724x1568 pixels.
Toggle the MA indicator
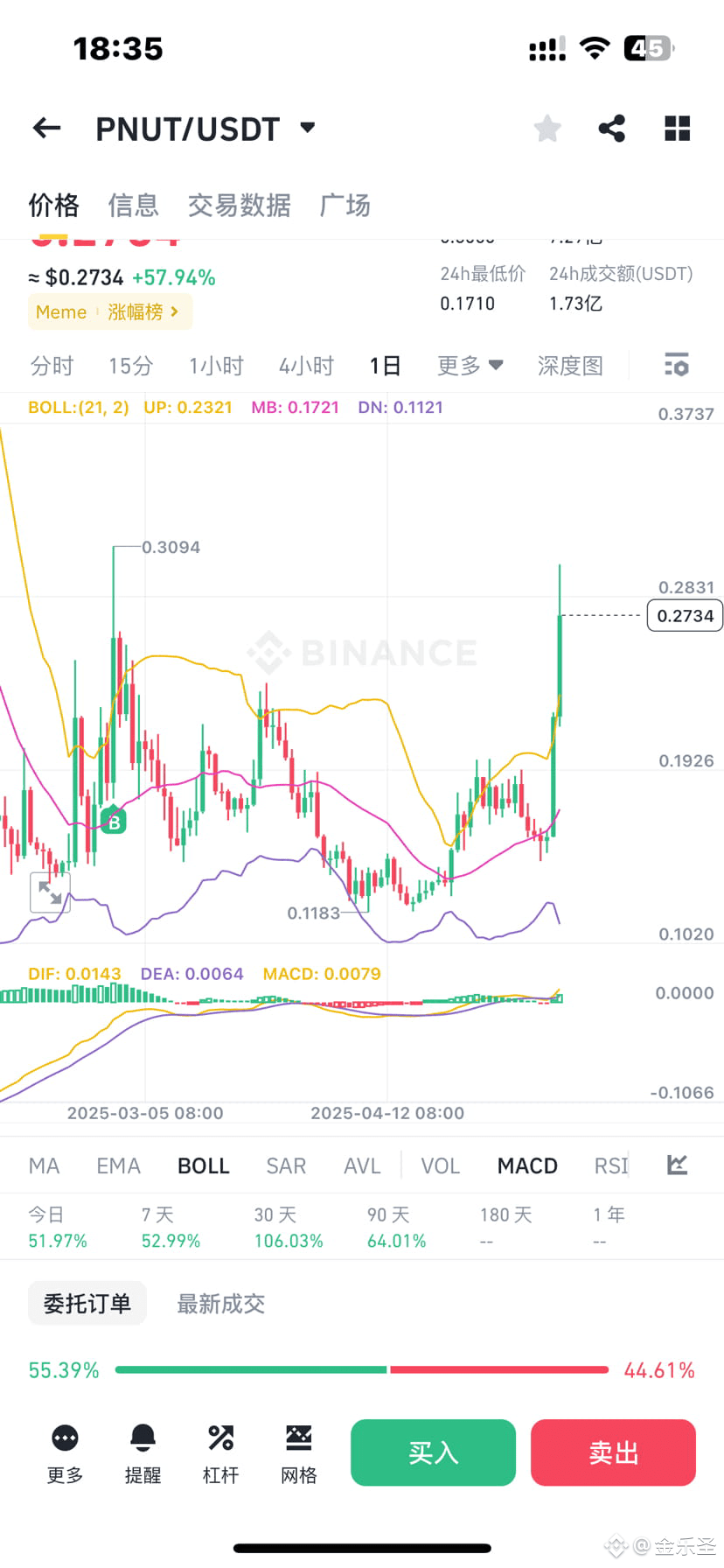(44, 1165)
